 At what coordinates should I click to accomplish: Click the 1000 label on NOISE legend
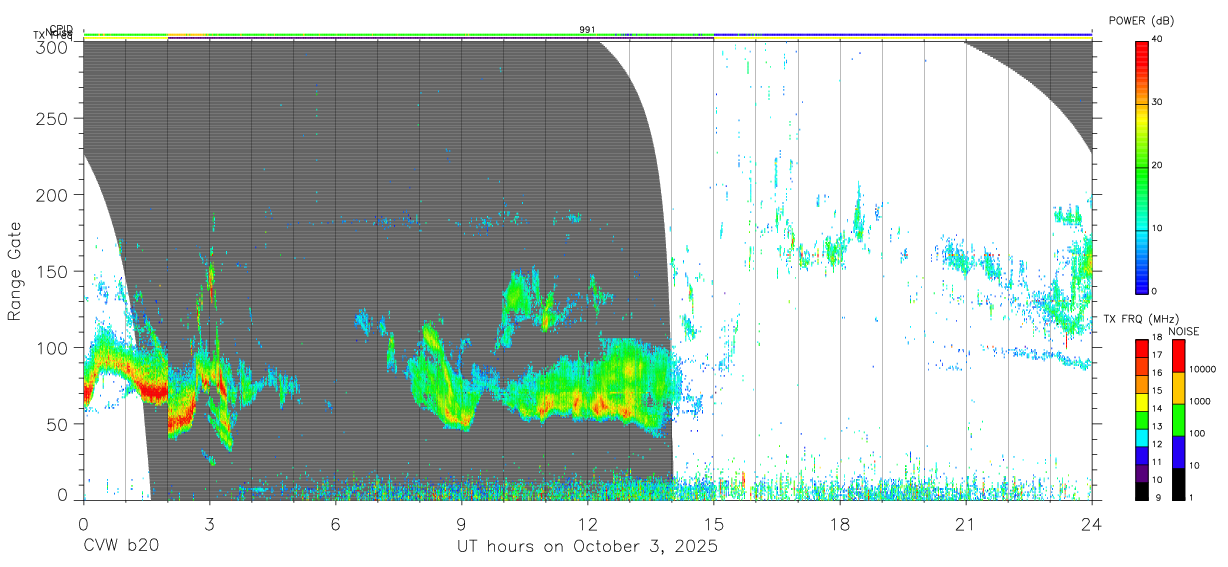coord(1201,401)
